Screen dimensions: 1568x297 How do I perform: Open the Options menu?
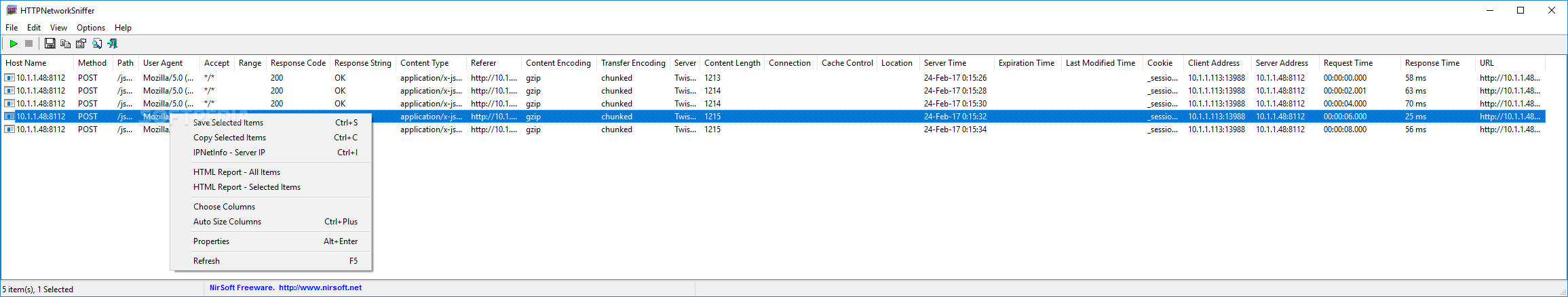[91, 28]
